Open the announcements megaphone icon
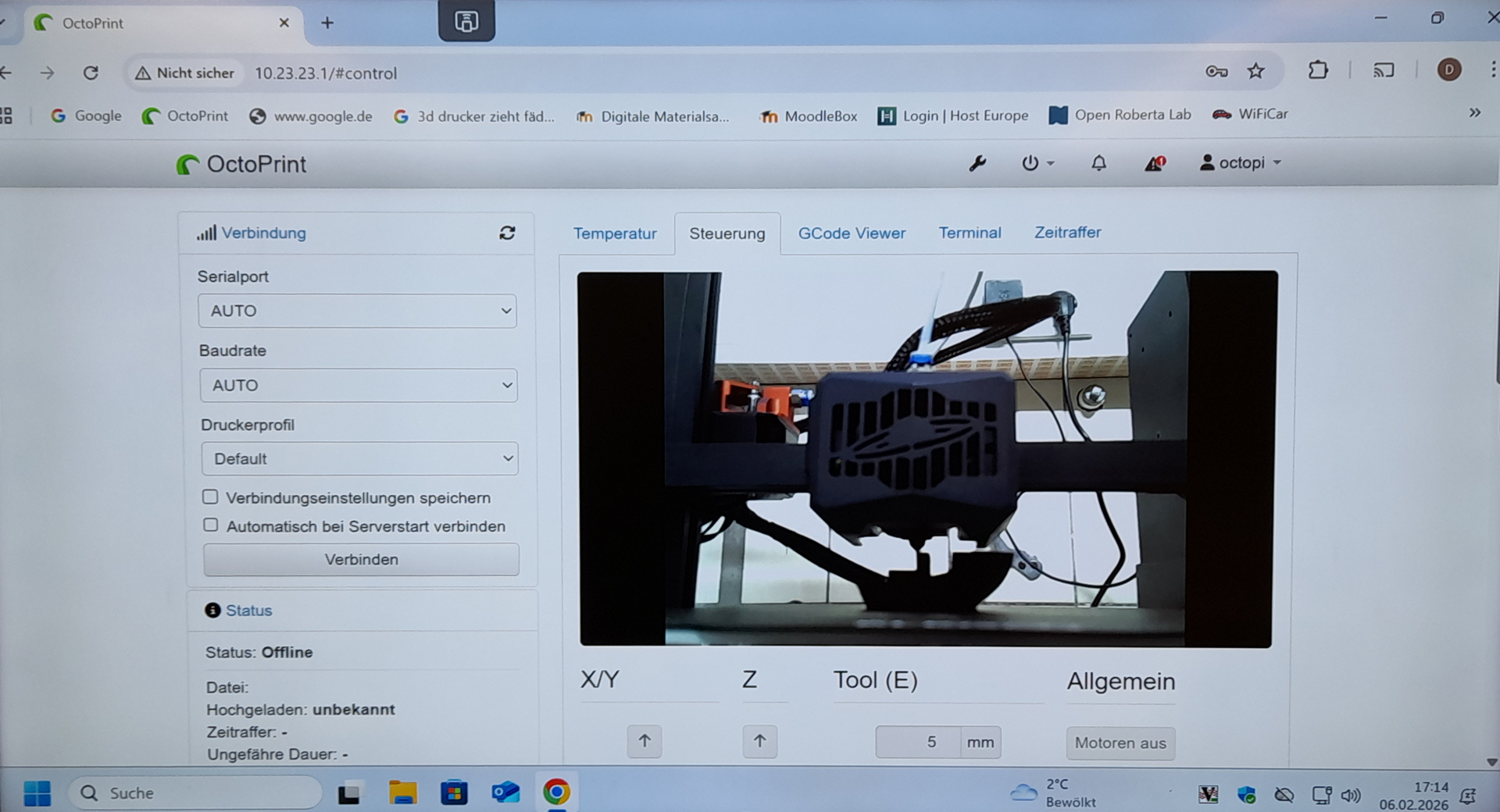Screen dimensions: 1500x812 (x=1154, y=163)
